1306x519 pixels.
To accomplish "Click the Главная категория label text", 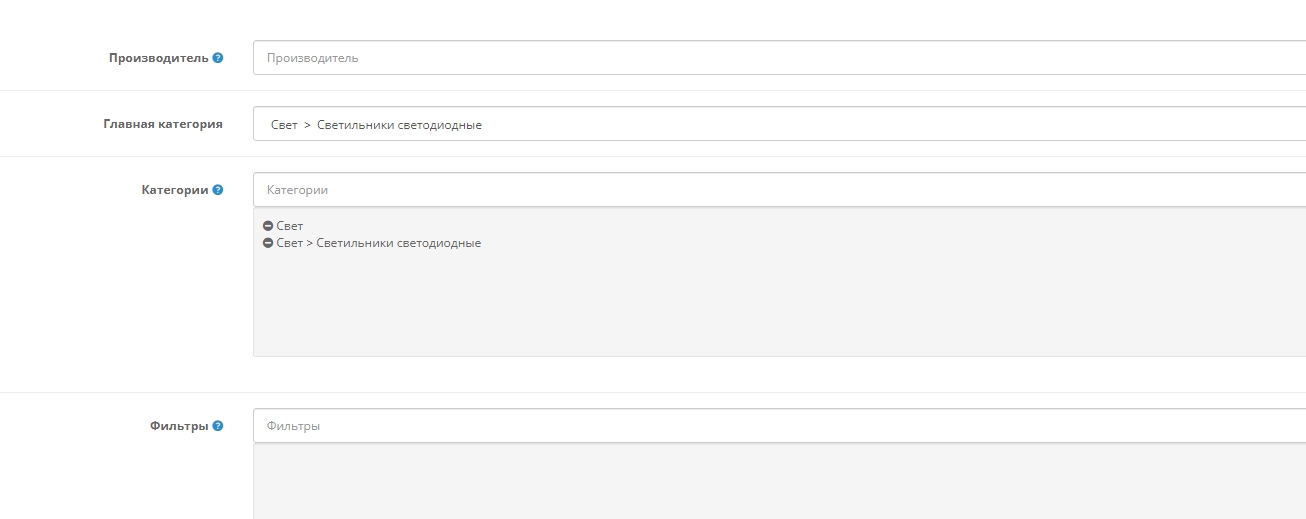I will tap(162, 124).
